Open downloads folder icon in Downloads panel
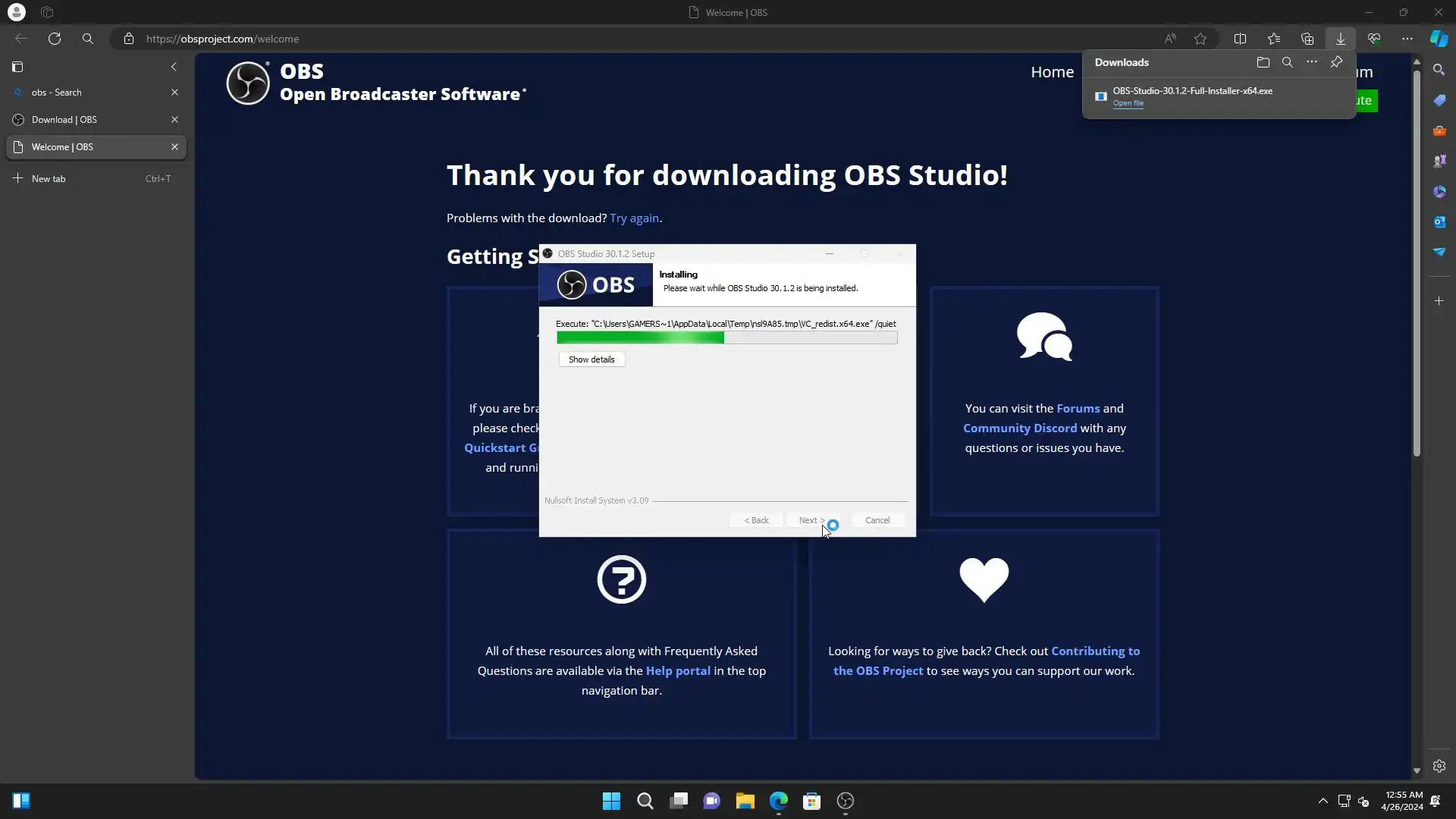Screen dimensions: 1456x819 pos(1263,62)
